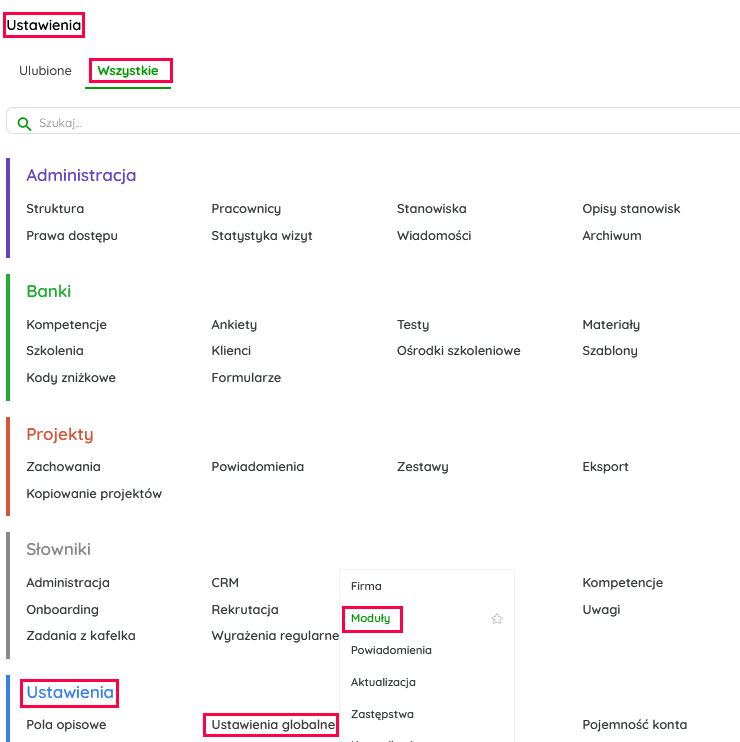Screen dimensions: 740x742
Task: Switch to the Ulubione tab
Action: pos(45,71)
